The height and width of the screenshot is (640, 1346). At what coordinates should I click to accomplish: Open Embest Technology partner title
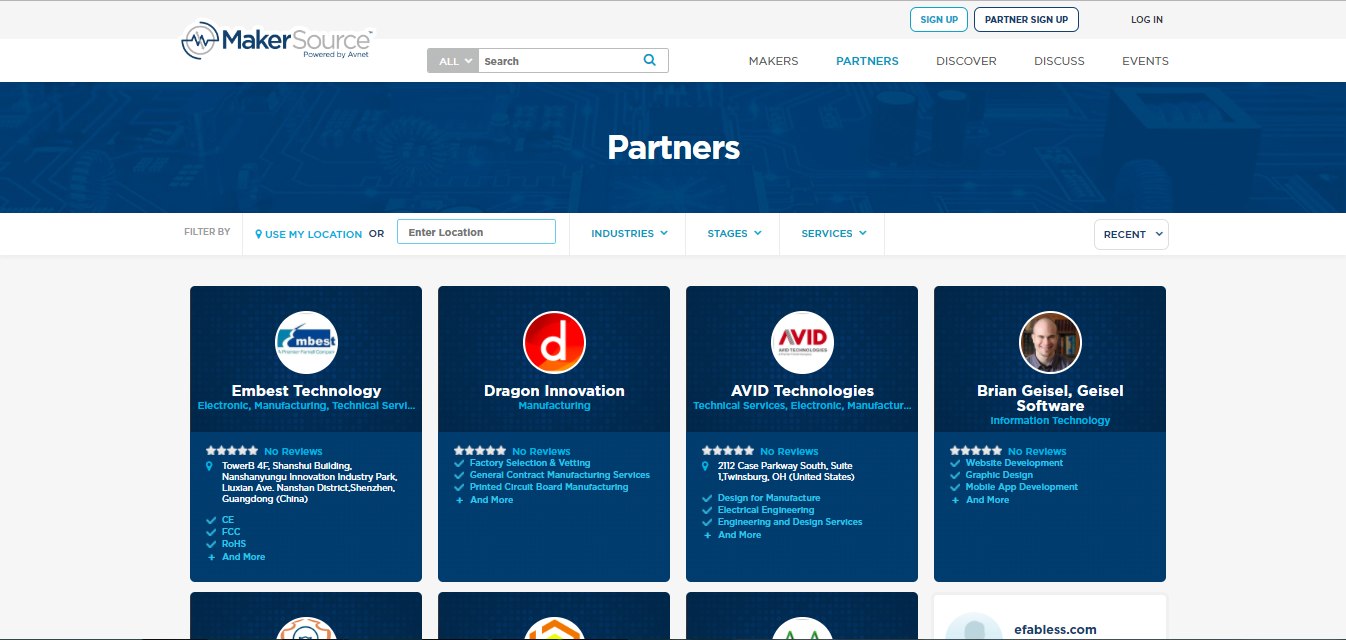[x=306, y=391]
